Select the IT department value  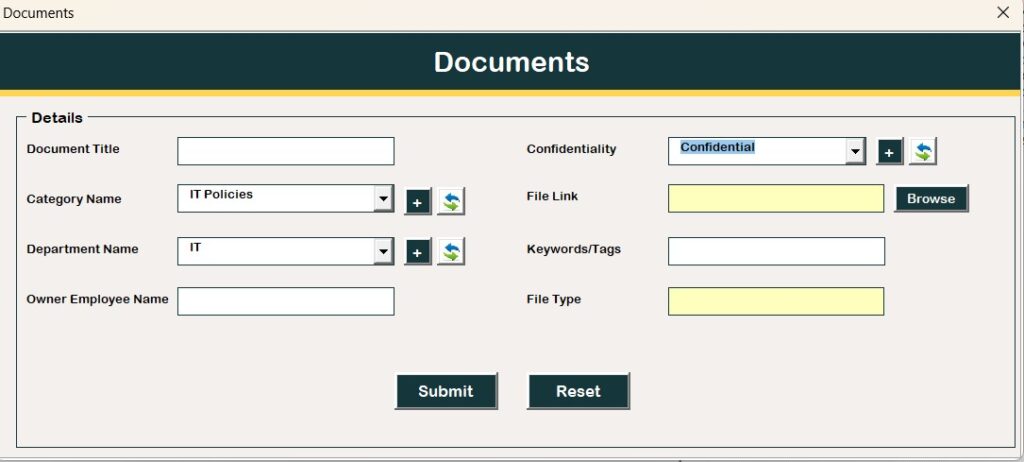coord(195,248)
